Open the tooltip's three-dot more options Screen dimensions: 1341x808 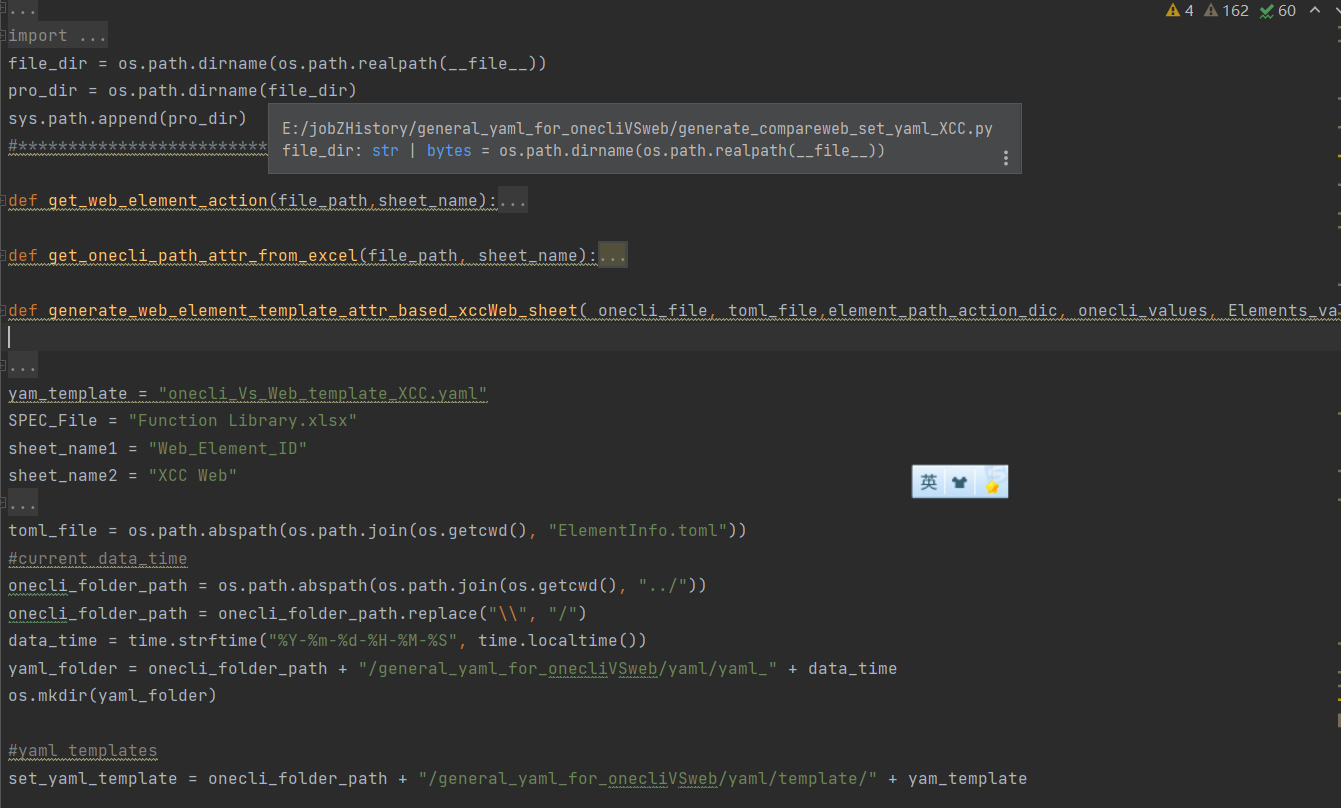(x=1005, y=158)
